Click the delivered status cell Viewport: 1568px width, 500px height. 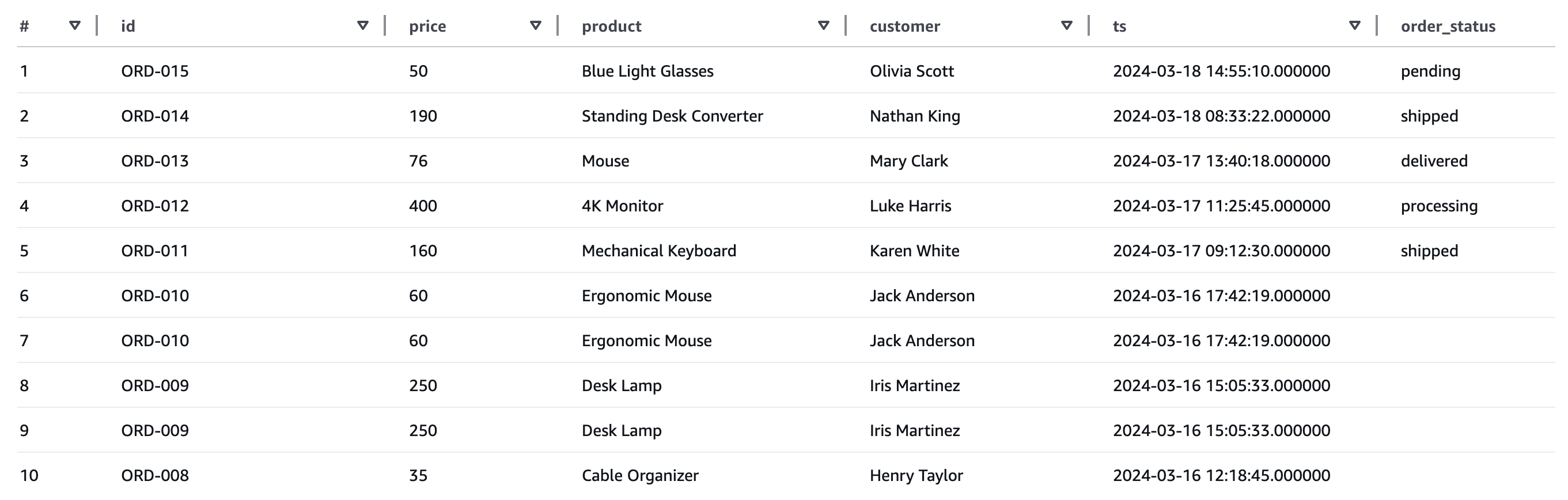pos(1434,161)
